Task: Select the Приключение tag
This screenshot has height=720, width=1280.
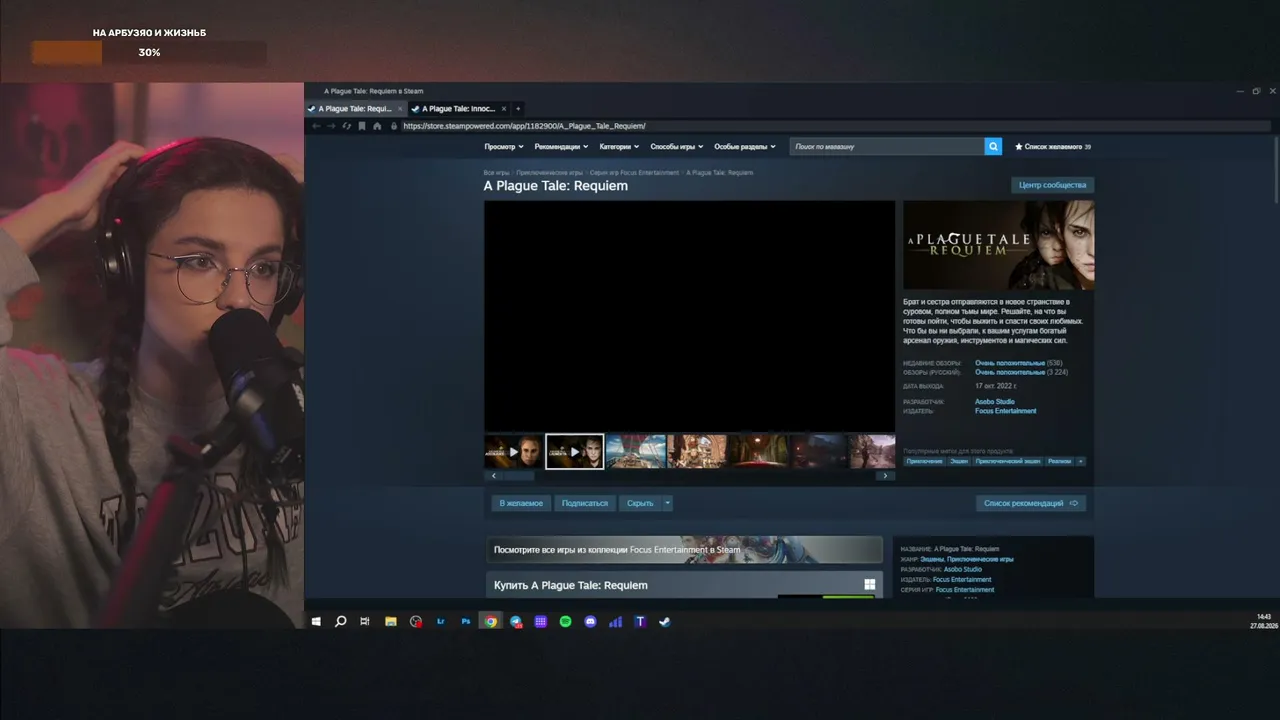Action: point(924,461)
